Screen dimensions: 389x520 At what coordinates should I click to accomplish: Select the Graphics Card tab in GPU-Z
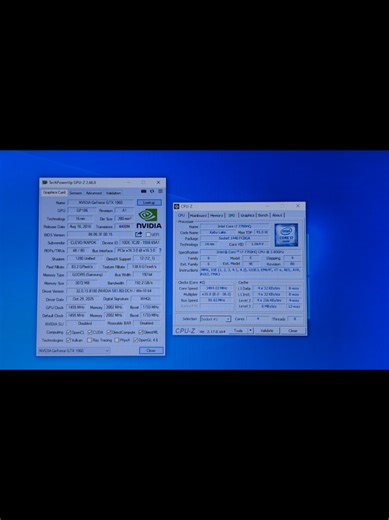click(54, 193)
